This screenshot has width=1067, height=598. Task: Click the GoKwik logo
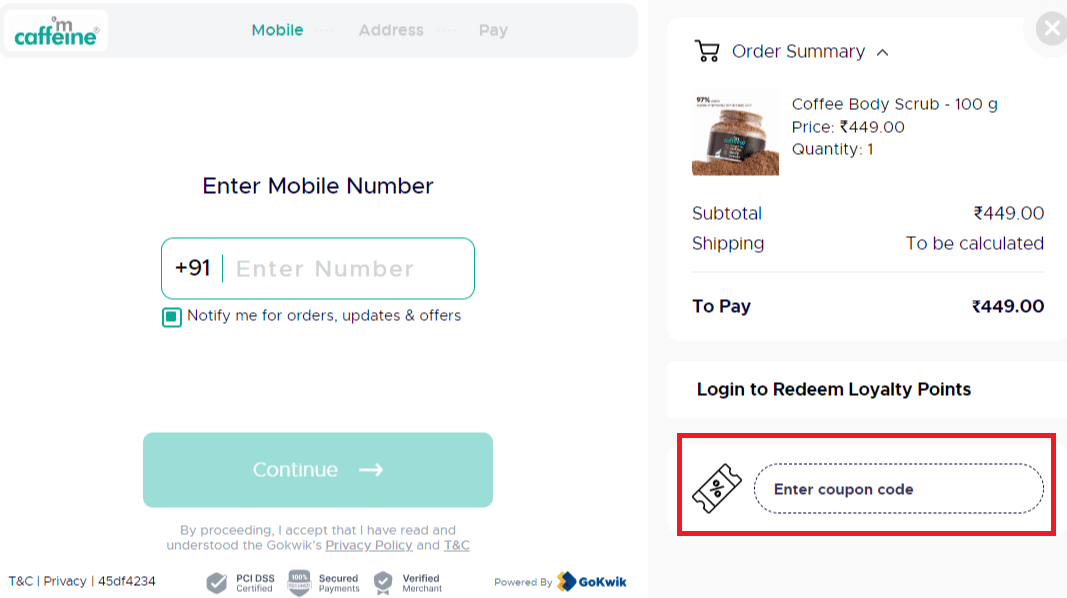(592, 582)
